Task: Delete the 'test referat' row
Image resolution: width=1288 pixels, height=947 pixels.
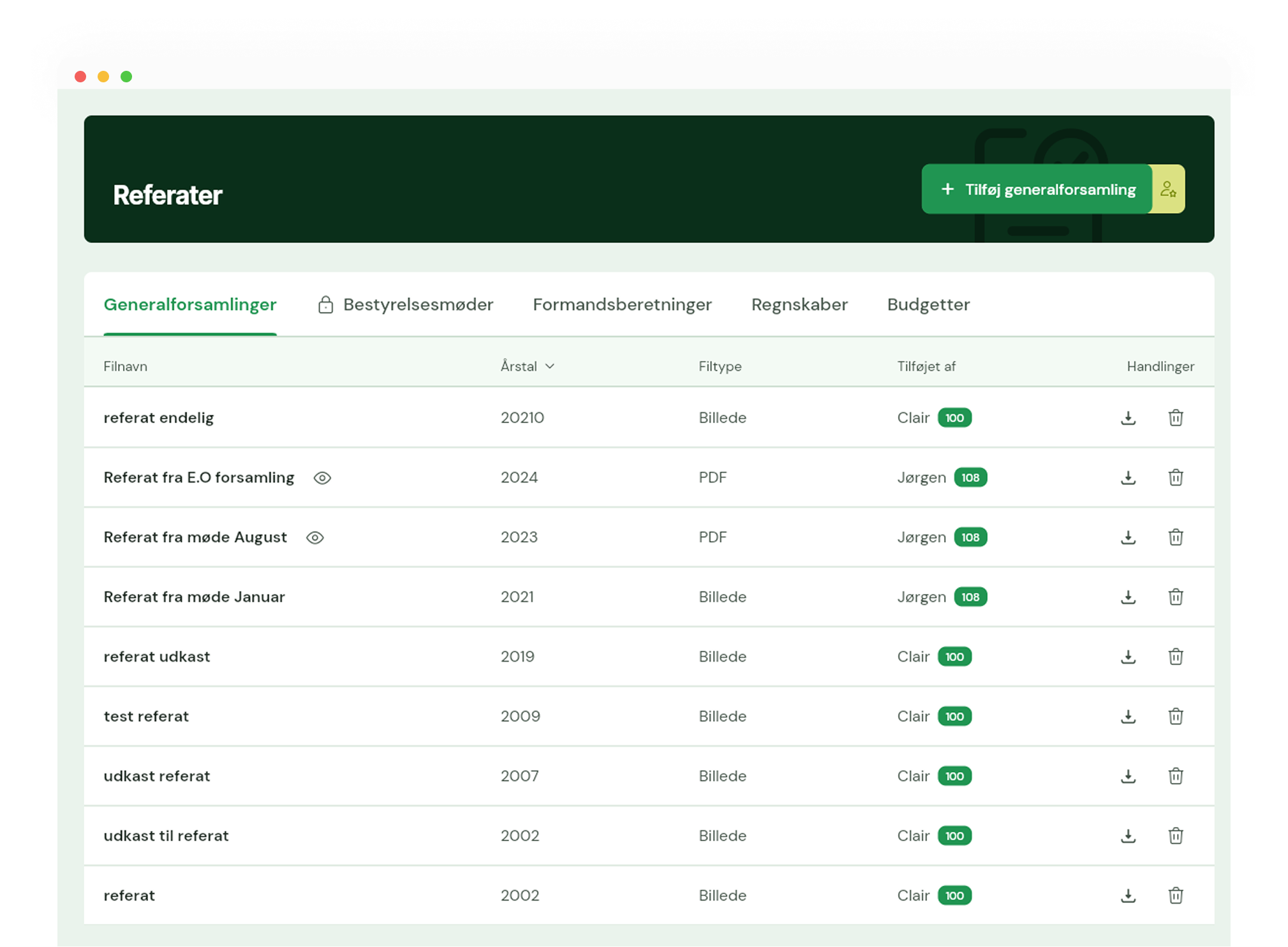Action: pos(1175,716)
